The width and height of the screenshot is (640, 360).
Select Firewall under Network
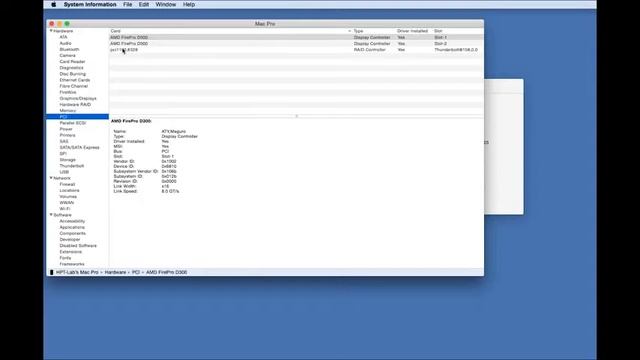(x=67, y=184)
